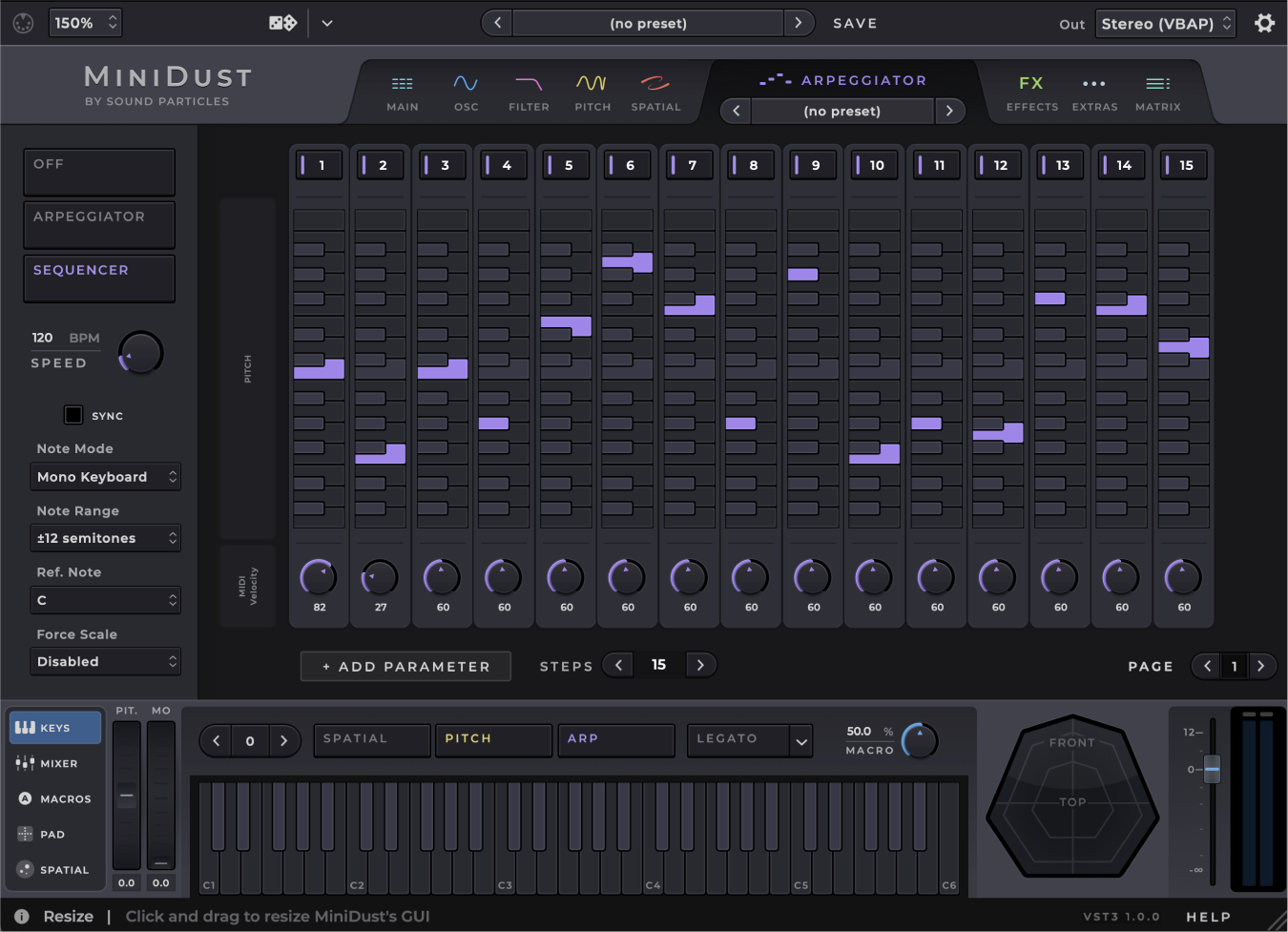Open the OSC waveform section

pyautogui.click(x=466, y=93)
